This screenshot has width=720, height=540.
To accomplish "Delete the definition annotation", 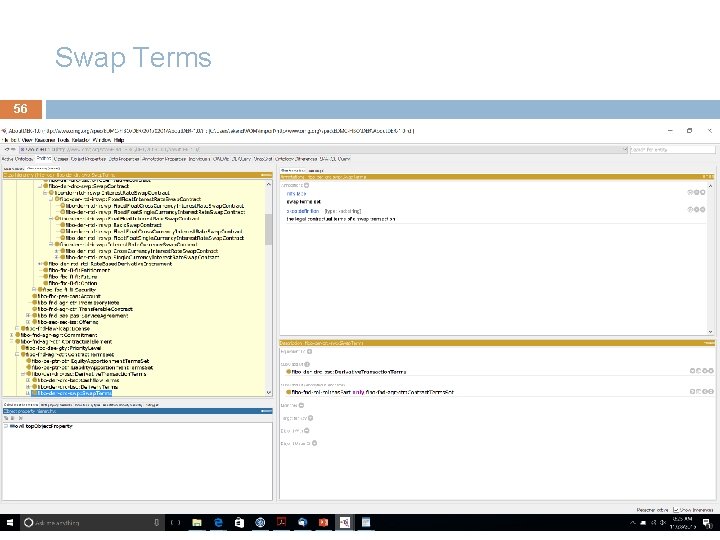I will [696, 209].
